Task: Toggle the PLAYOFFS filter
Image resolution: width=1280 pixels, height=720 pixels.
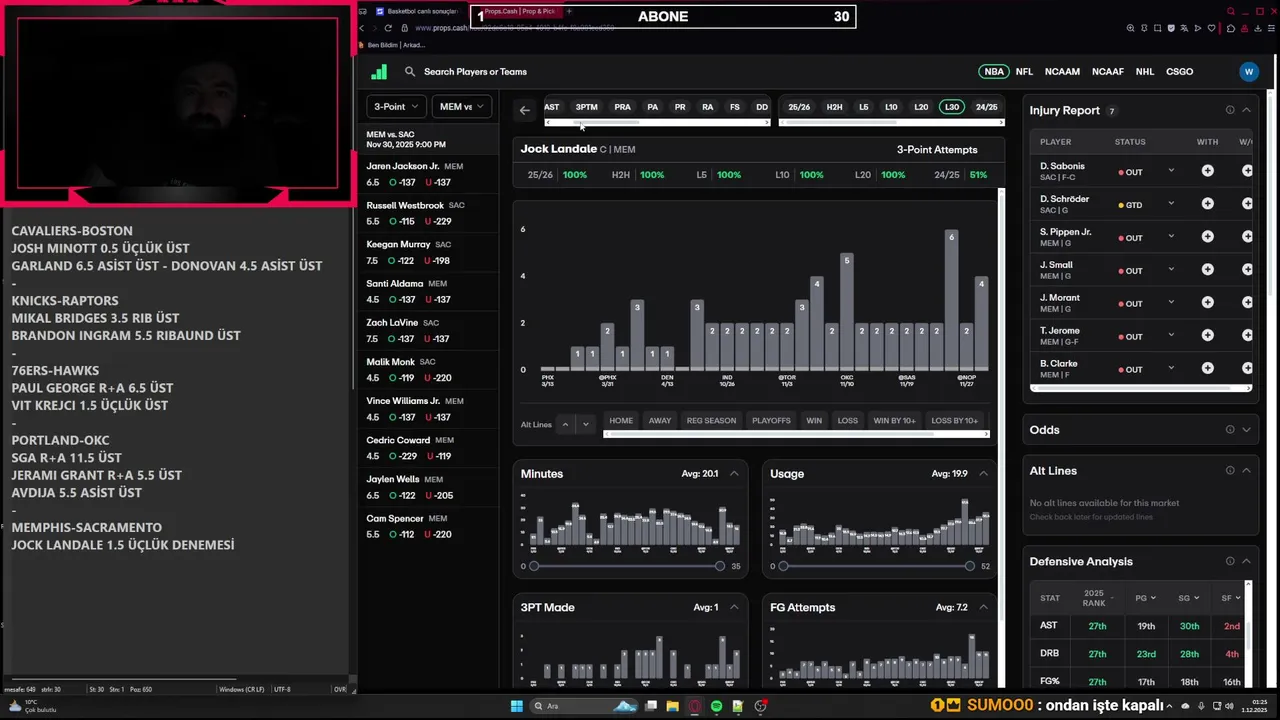Action: (x=771, y=421)
